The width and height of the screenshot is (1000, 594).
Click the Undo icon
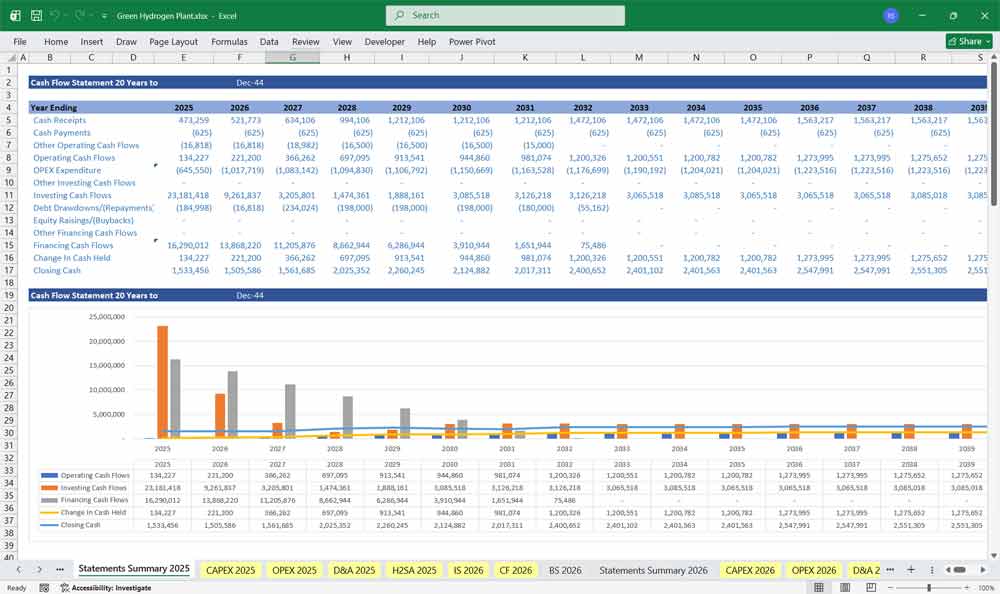(54, 15)
